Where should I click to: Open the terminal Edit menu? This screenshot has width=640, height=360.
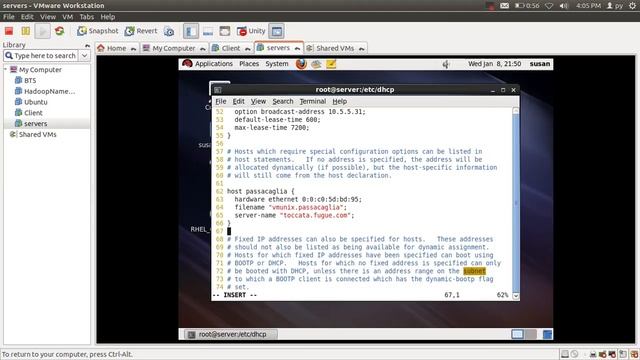pyautogui.click(x=238, y=101)
